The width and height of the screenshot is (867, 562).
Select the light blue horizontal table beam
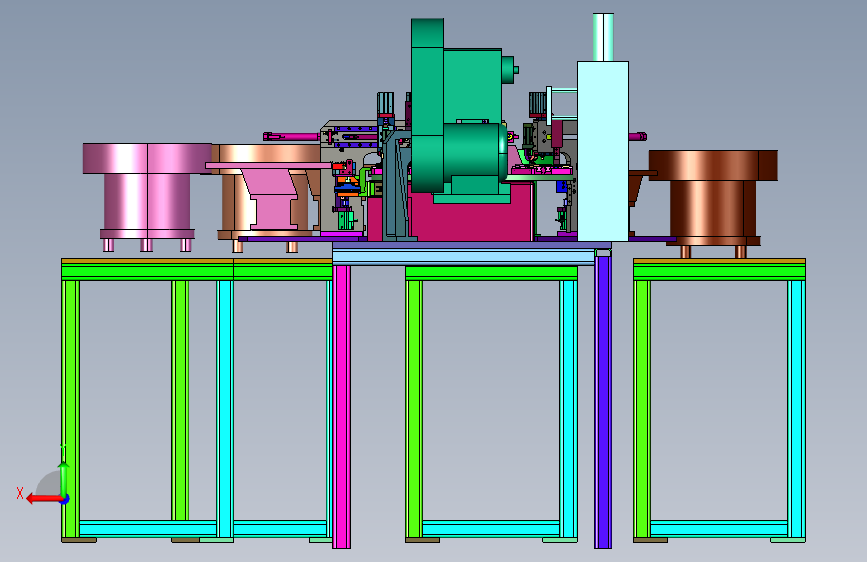click(464, 257)
